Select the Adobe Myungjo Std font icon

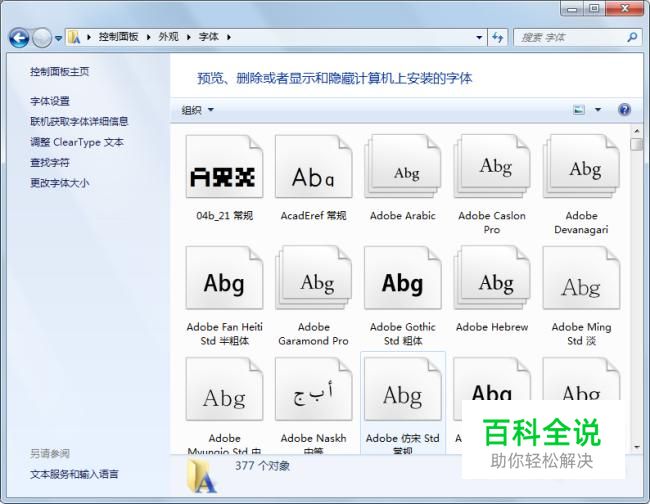pyautogui.click(x=224, y=389)
